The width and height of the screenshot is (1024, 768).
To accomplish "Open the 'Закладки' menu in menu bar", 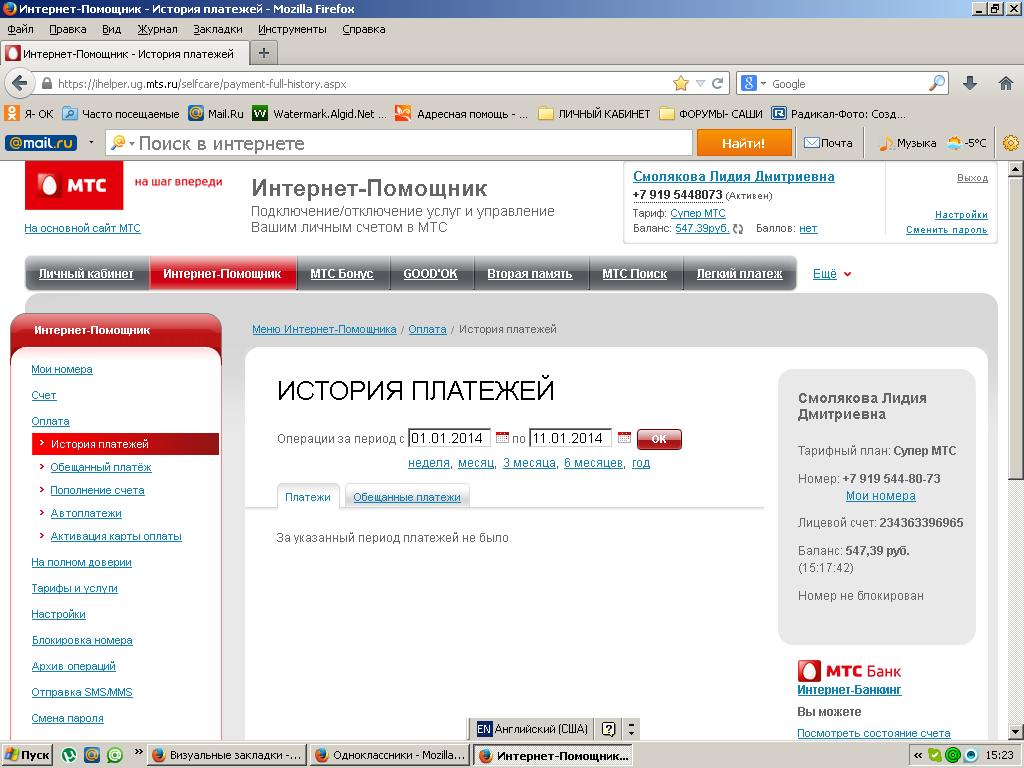I will tap(217, 29).
